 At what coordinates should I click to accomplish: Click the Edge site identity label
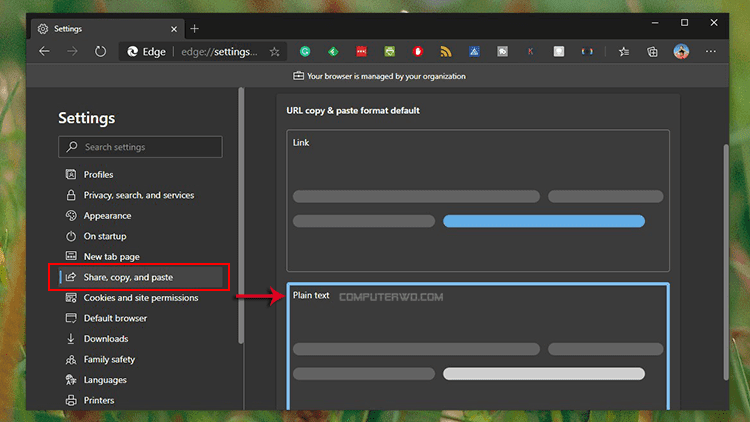pos(147,52)
